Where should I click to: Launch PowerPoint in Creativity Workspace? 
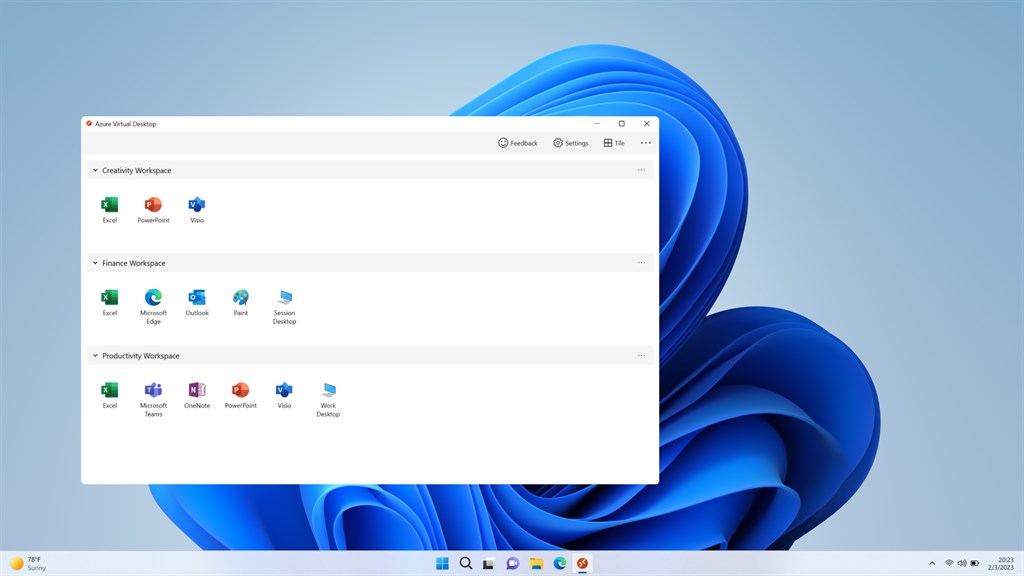coord(153,210)
